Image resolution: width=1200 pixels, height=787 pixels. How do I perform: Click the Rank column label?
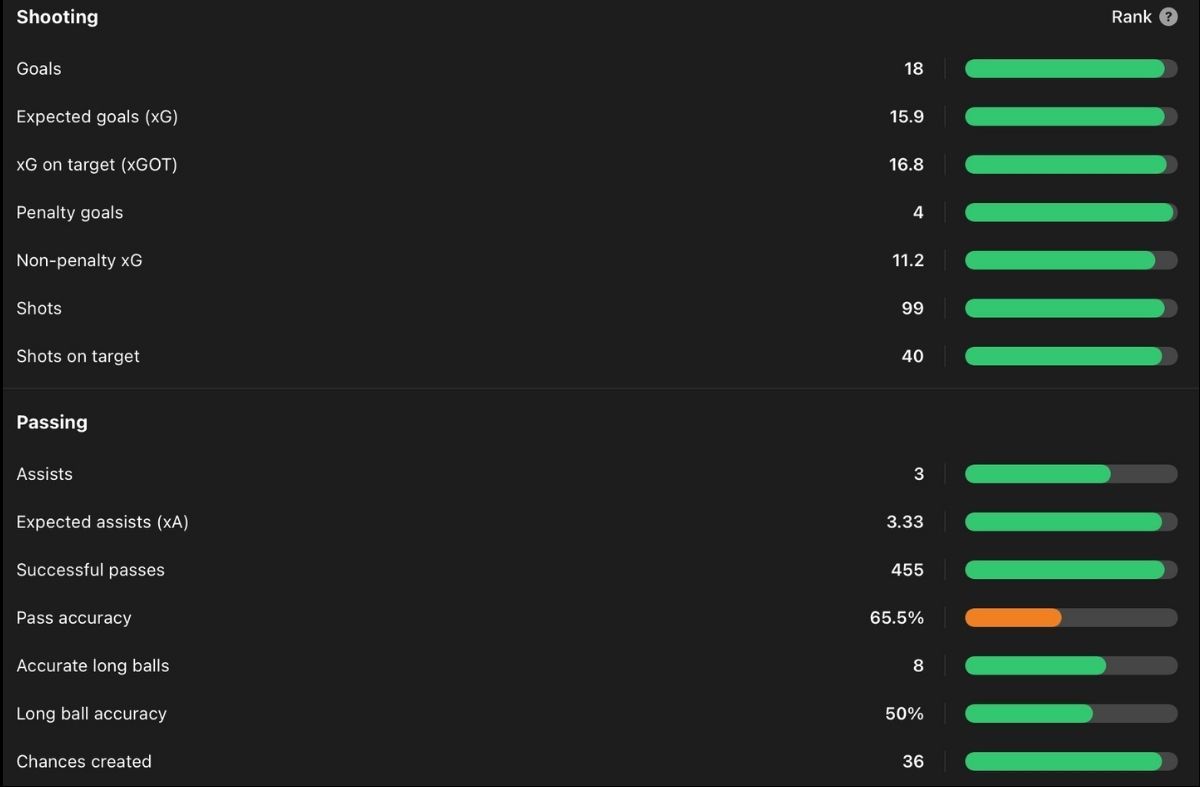click(1131, 17)
